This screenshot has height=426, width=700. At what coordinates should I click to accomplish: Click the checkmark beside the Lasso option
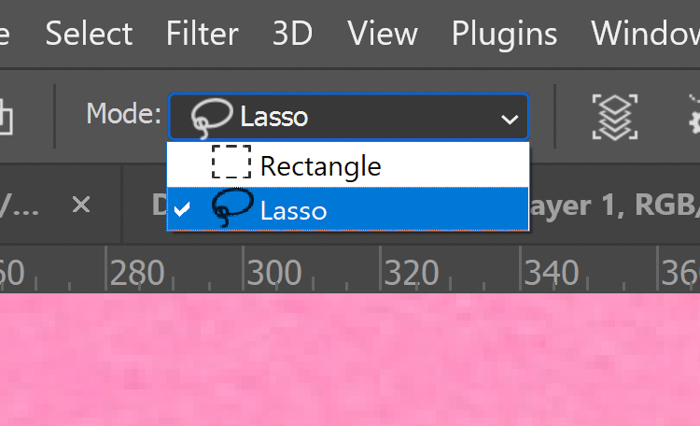click(x=182, y=210)
